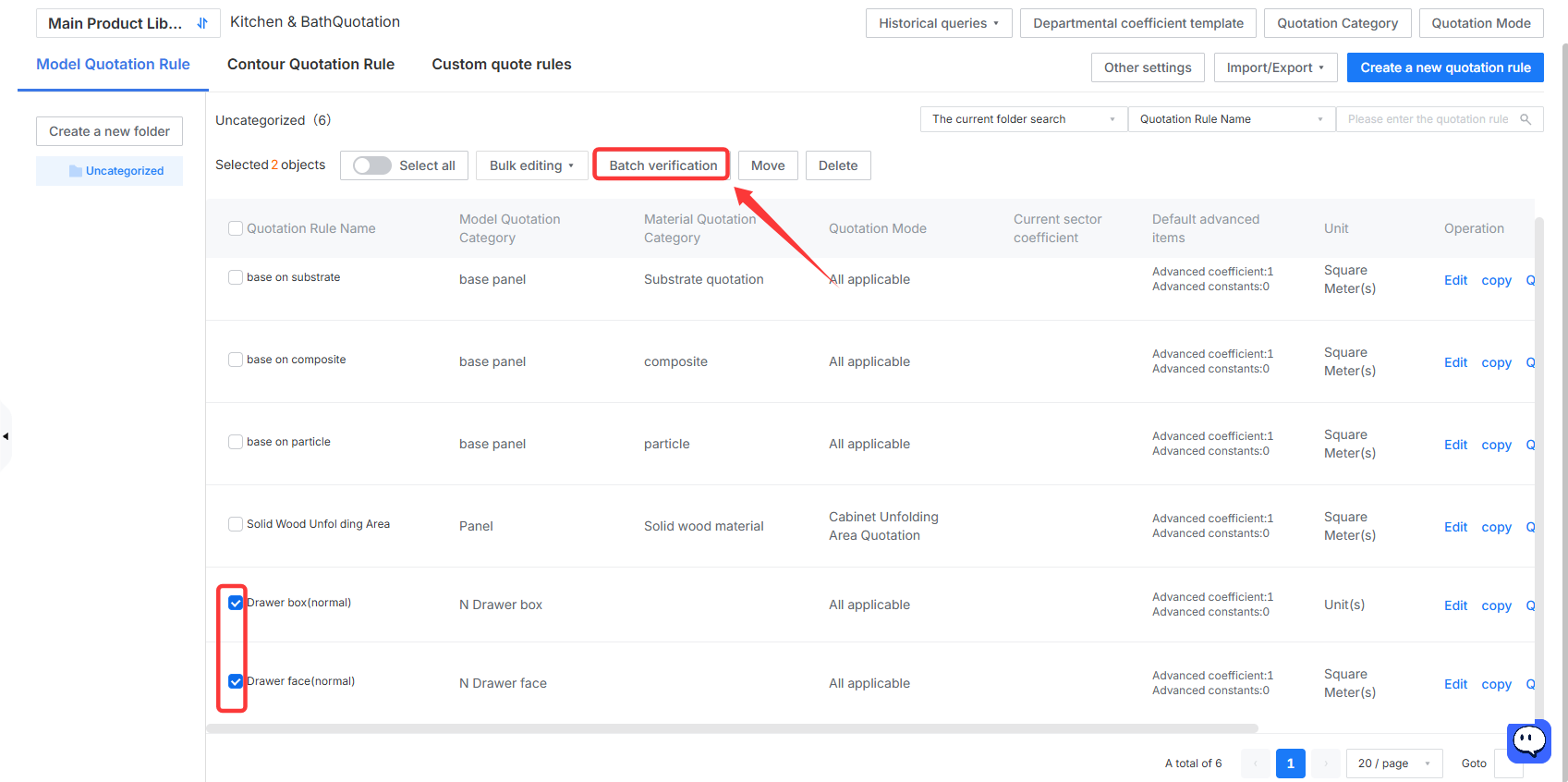
Task: Expand the Import/Export dropdown
Action: click(x=1275, y=67)
